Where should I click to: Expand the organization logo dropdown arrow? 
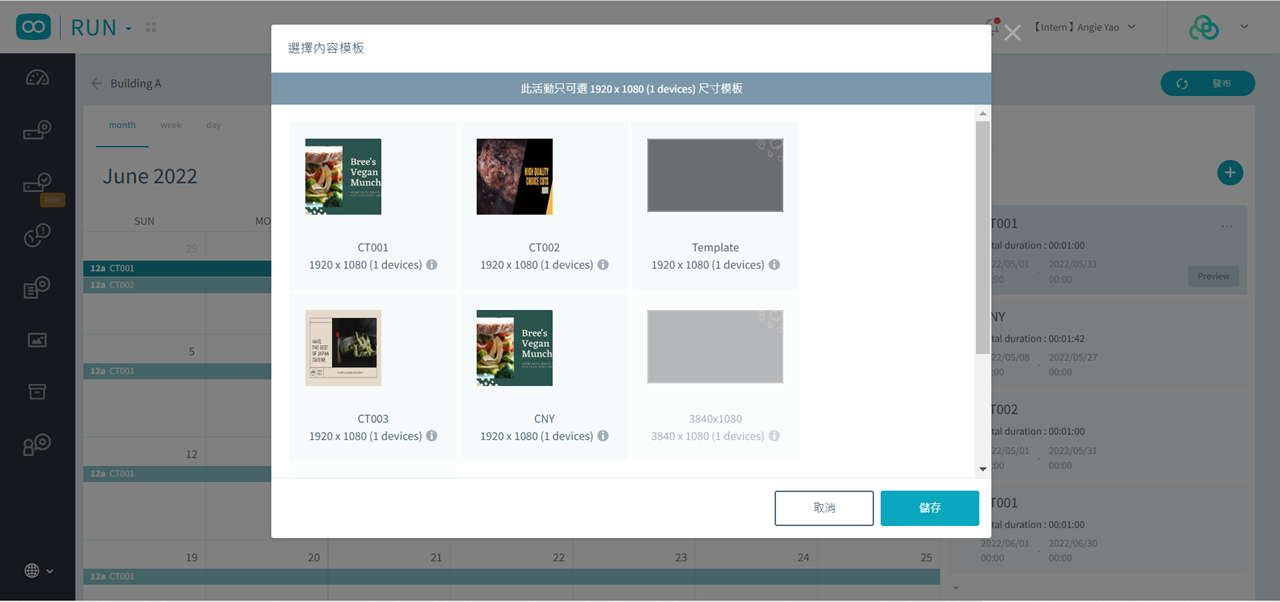(x=1244, y=27)
